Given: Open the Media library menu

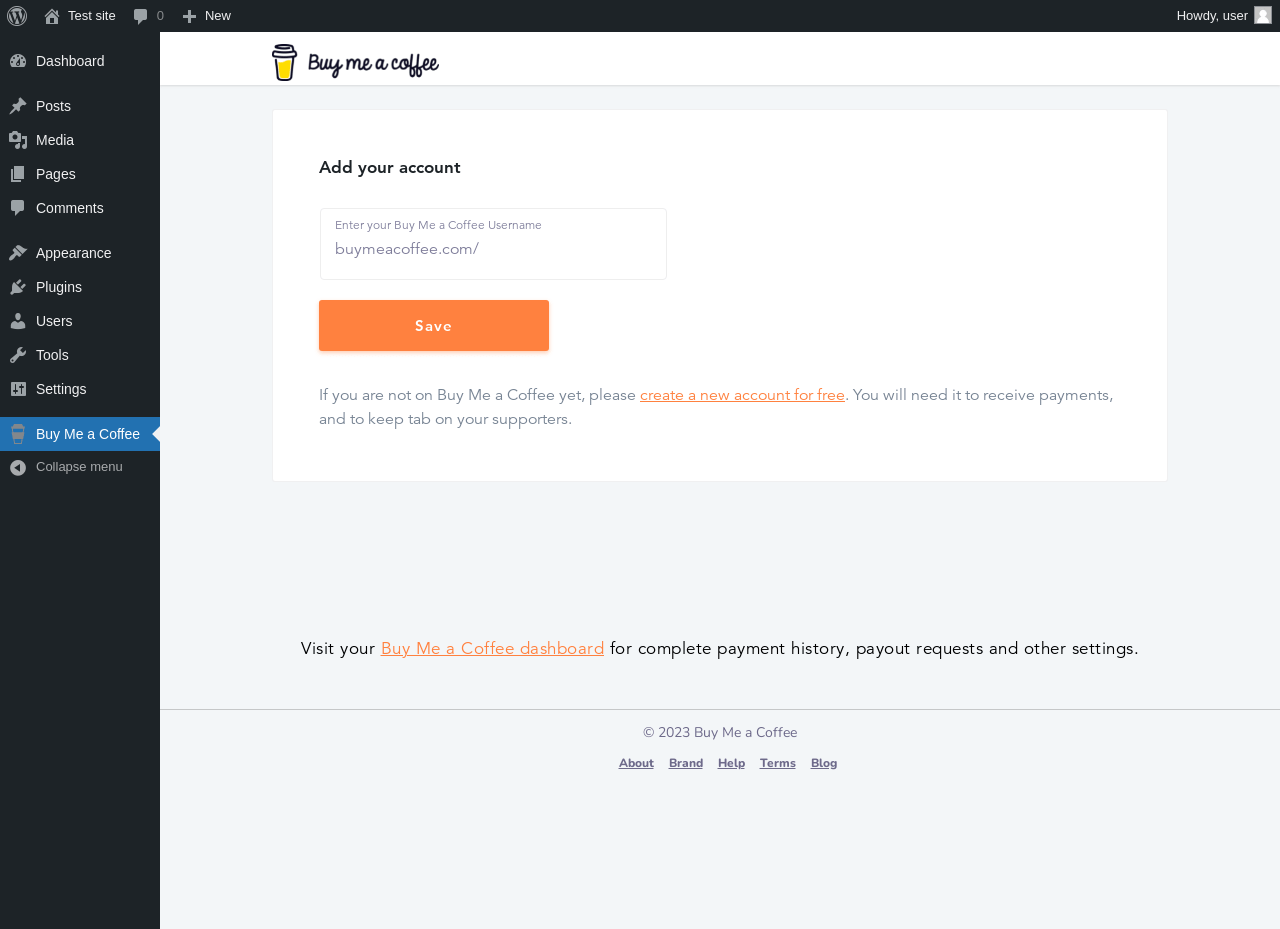Looking at the screenshot, I should (x=55, y=140).
